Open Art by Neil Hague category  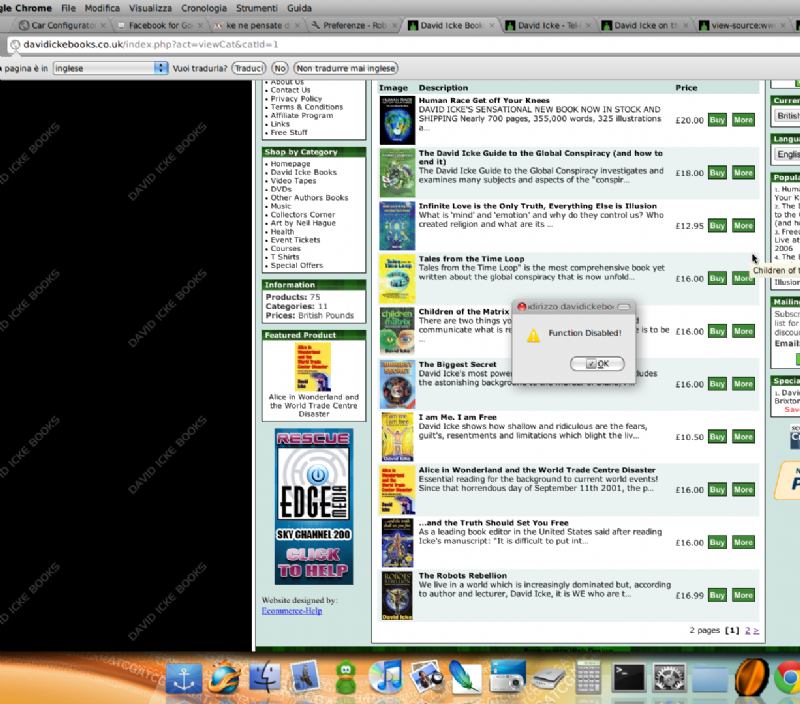303,223
